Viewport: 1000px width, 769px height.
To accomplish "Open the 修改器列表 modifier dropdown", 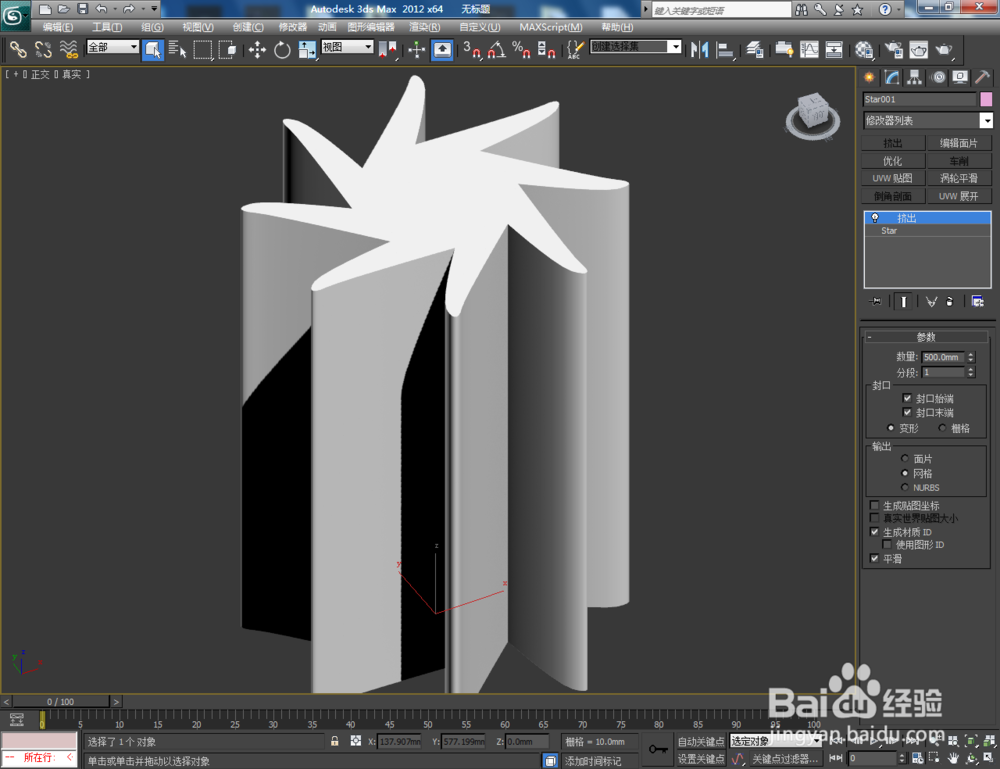I will [x=986, y=120].
